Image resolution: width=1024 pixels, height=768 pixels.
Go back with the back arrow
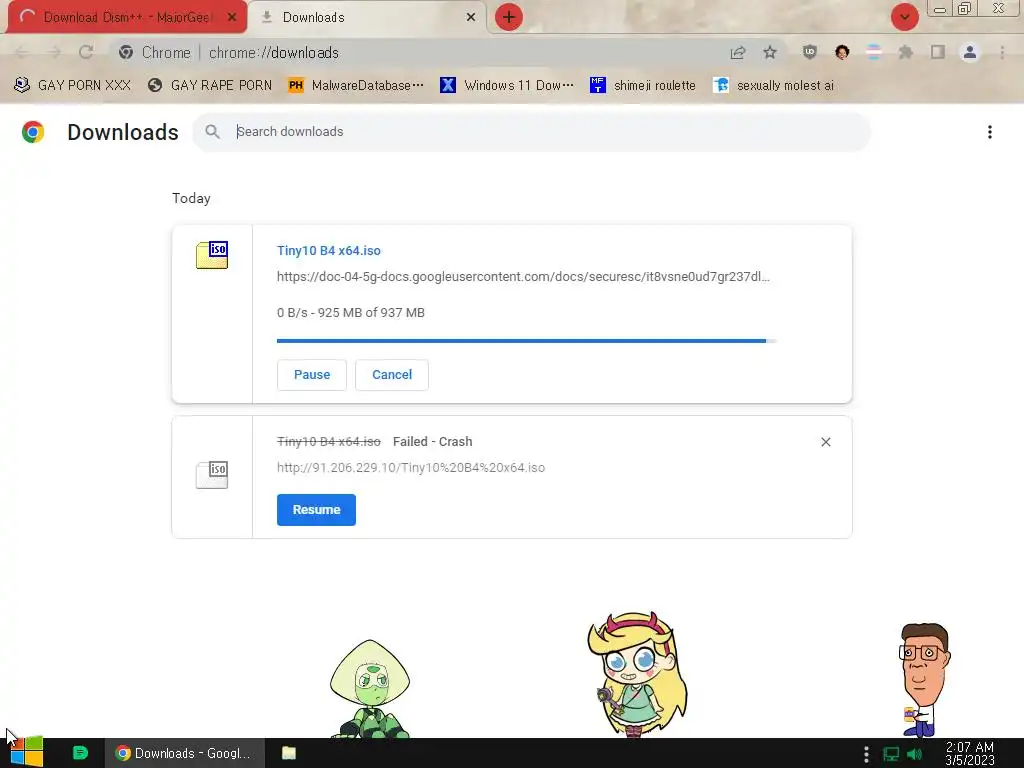point(21,52)
